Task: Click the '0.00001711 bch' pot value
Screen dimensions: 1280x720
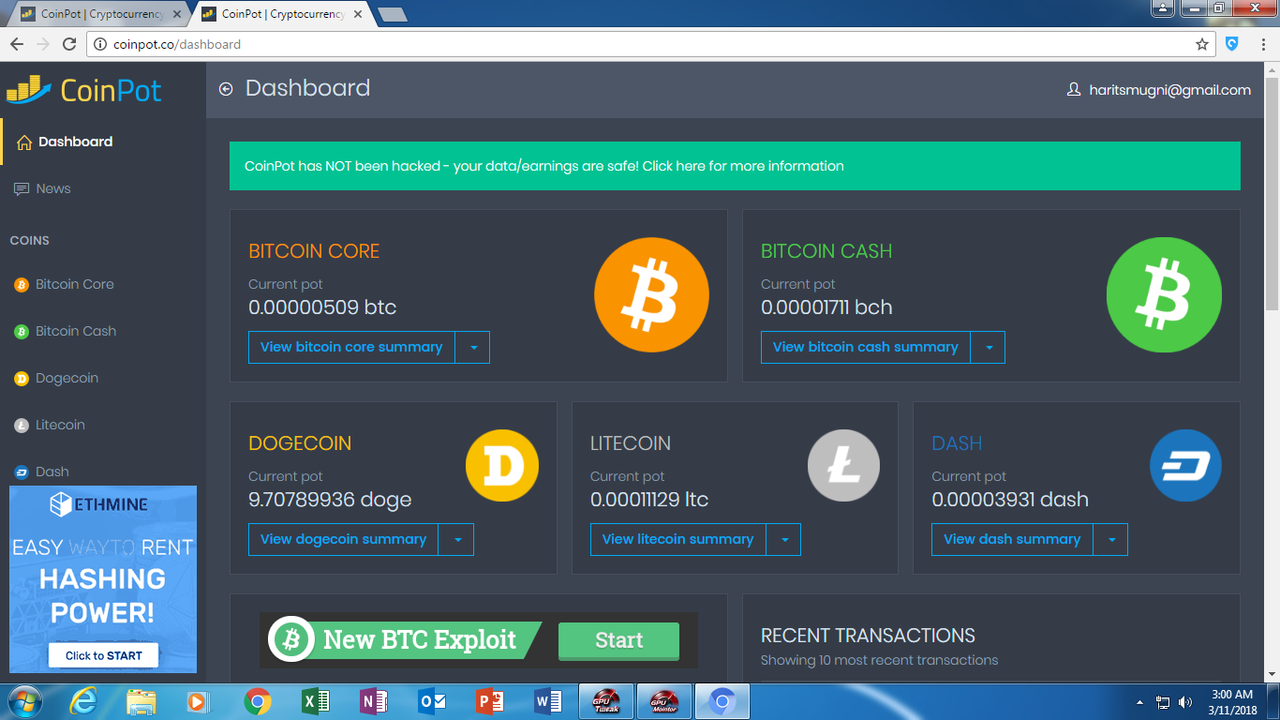Action: click(827, 307)
